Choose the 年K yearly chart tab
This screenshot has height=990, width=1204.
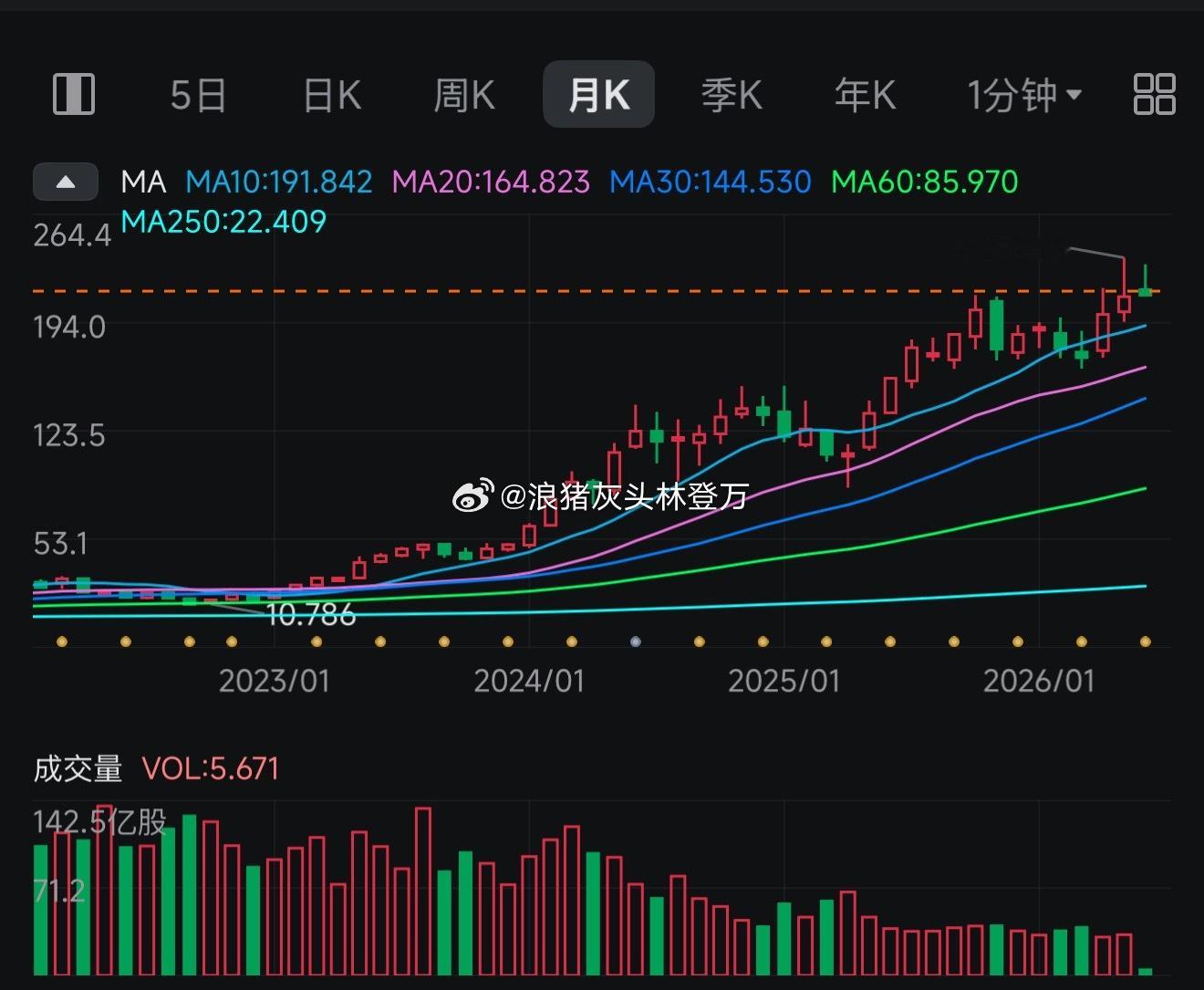pyautogui.click(x=865, y=95)
